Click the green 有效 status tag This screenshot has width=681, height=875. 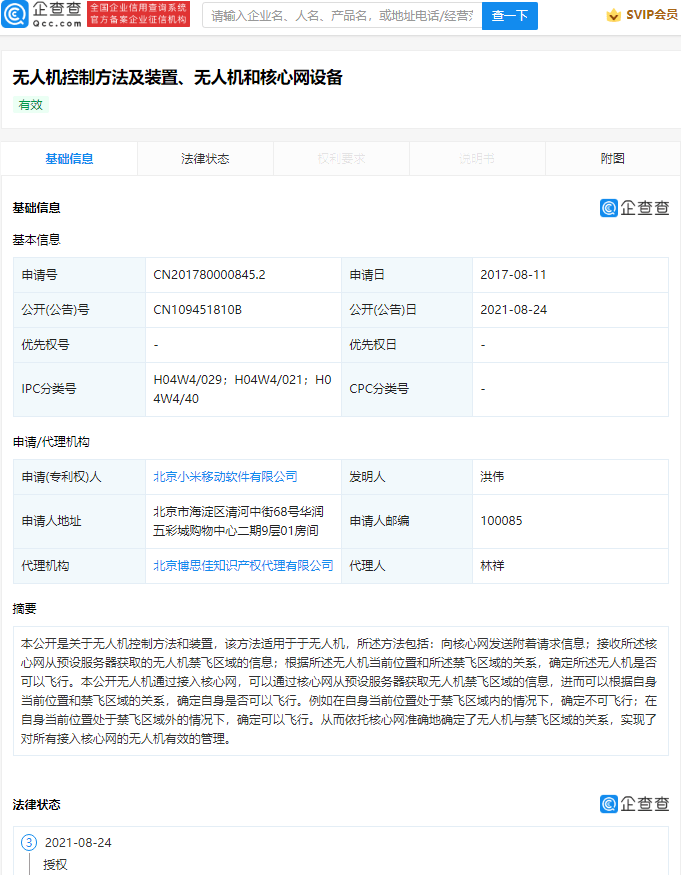pyautogui.click(x=30, y=105)
